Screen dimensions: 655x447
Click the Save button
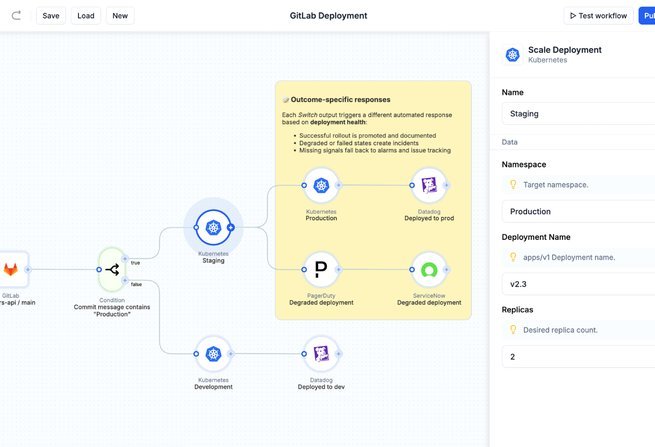pos(51,16)
